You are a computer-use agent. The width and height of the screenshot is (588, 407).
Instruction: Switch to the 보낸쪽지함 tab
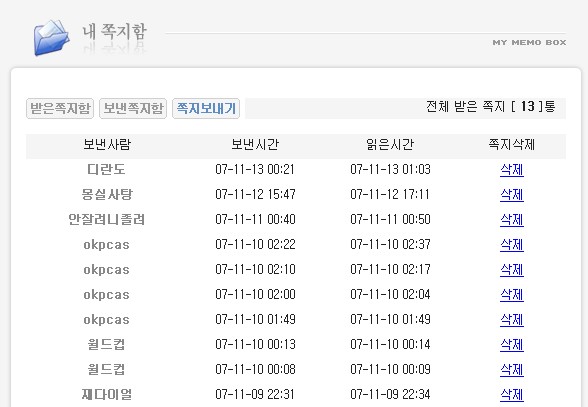tap(133, 108)
